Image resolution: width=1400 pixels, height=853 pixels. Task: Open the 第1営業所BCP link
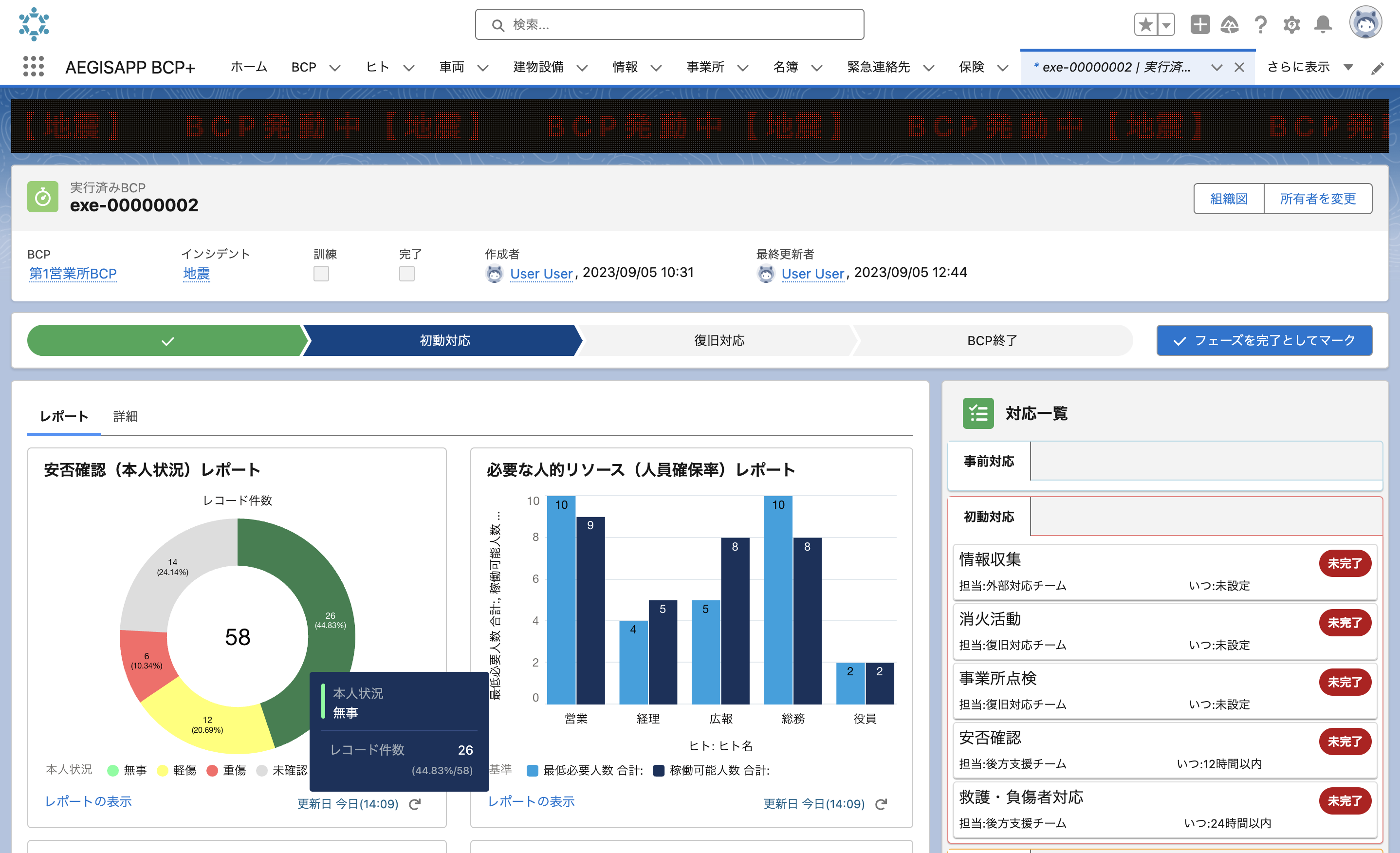tap(73, 273)
